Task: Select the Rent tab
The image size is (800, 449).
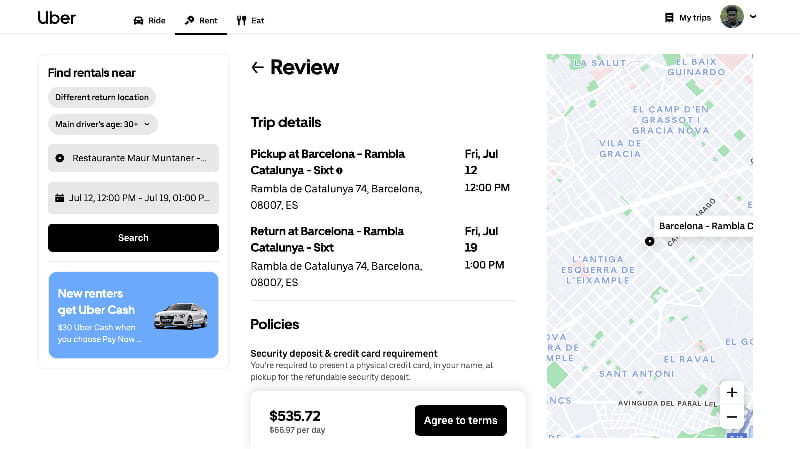Action: [x=201, y=20]
